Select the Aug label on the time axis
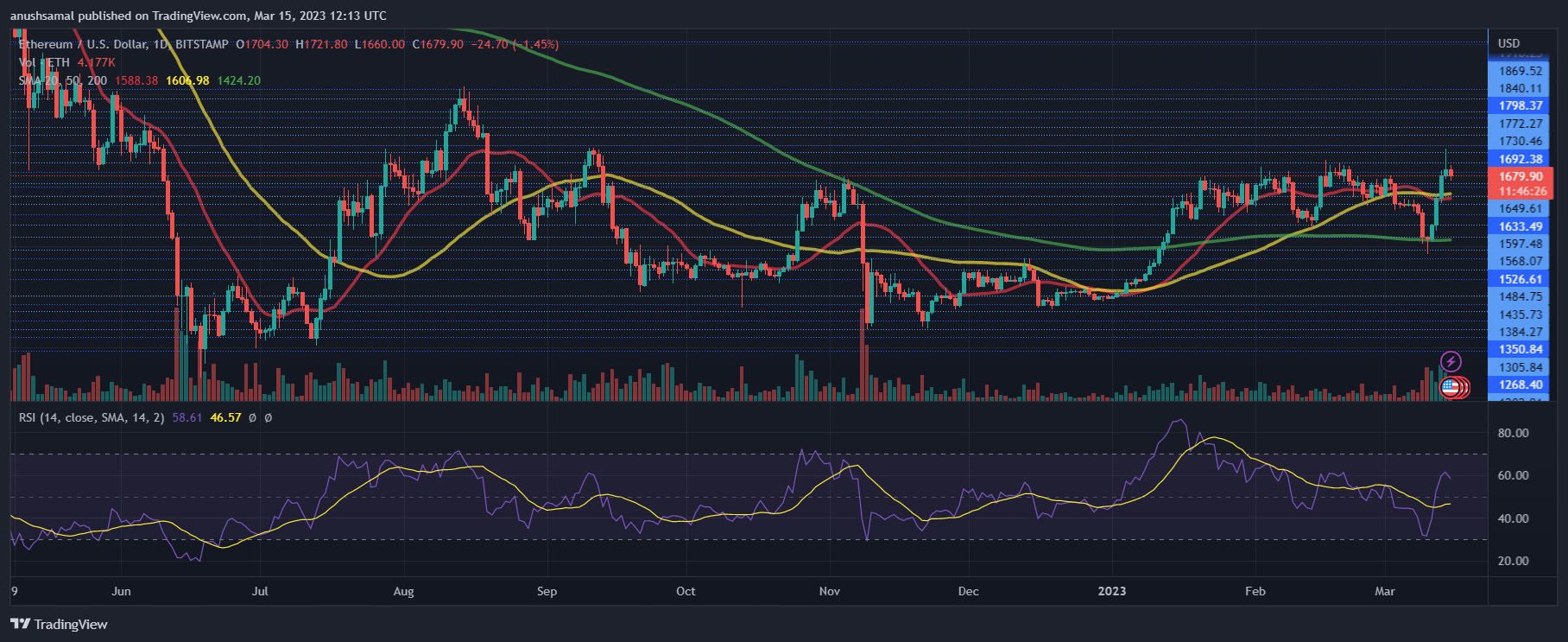 [403, 591]
